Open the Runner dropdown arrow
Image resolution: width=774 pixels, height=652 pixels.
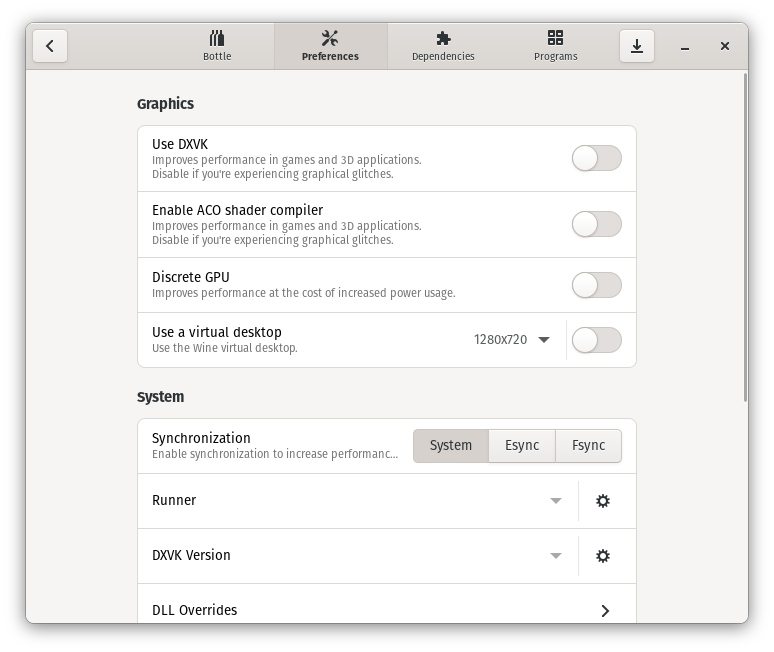point(555,501)
